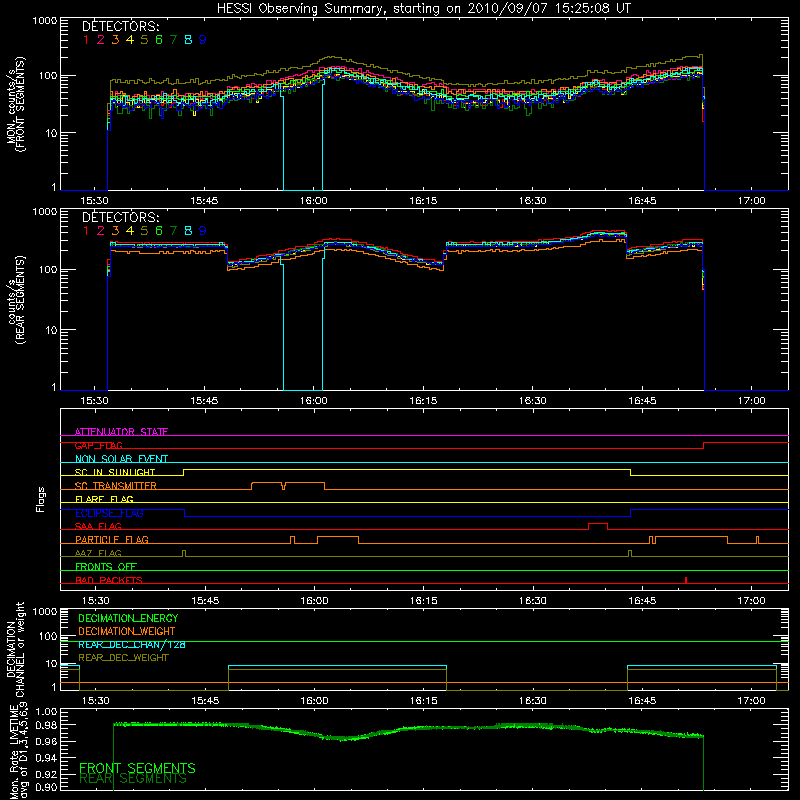The image size is (800, 800).
Task: Select dark green detector 7 in rear segments legend
Action: 173,231
